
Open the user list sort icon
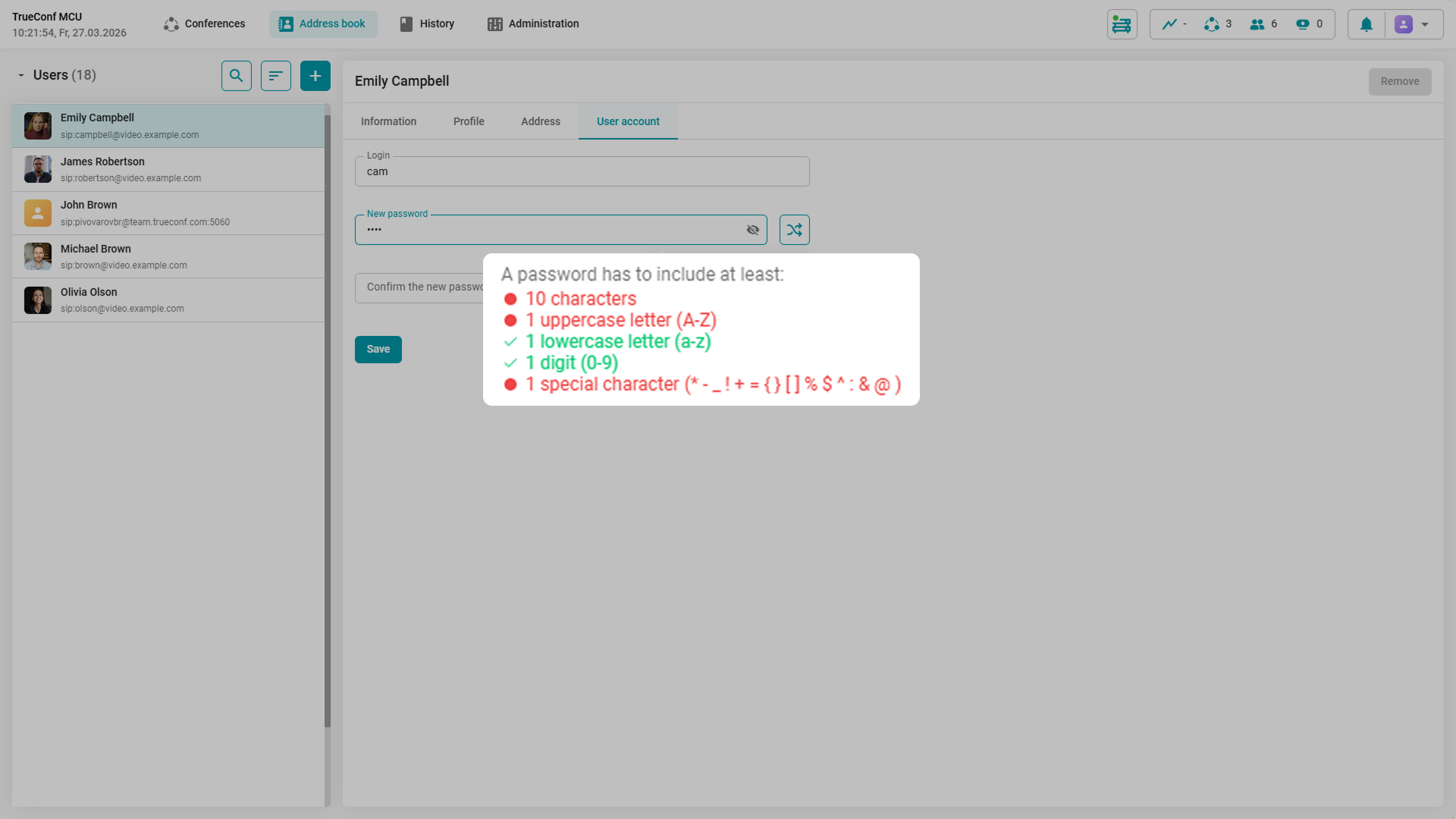click(x=276, y=76)
